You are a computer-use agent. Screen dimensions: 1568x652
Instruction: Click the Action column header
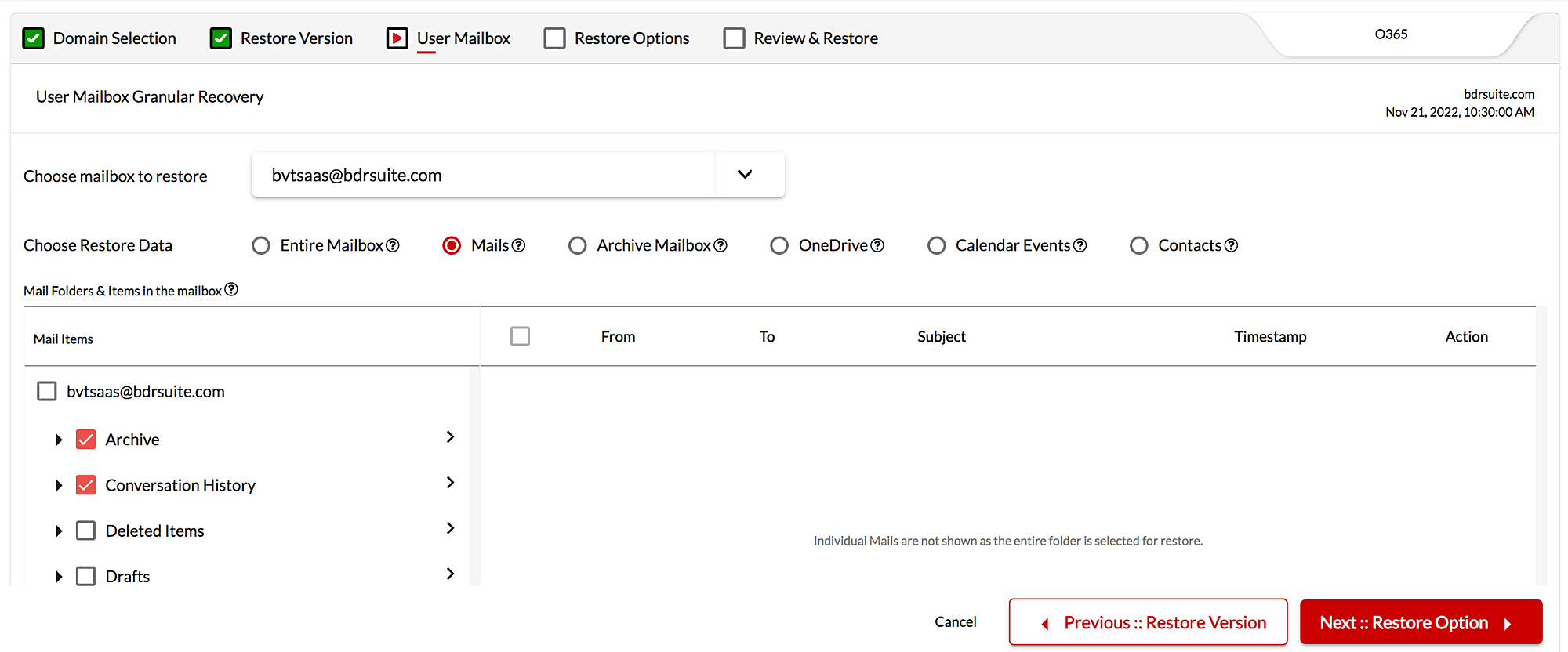(1467, 336)
